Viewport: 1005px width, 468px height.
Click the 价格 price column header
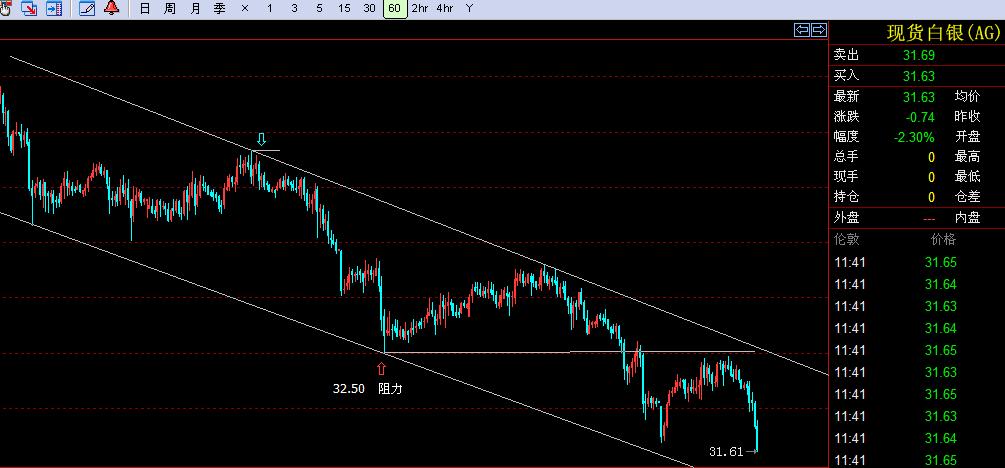943,240
